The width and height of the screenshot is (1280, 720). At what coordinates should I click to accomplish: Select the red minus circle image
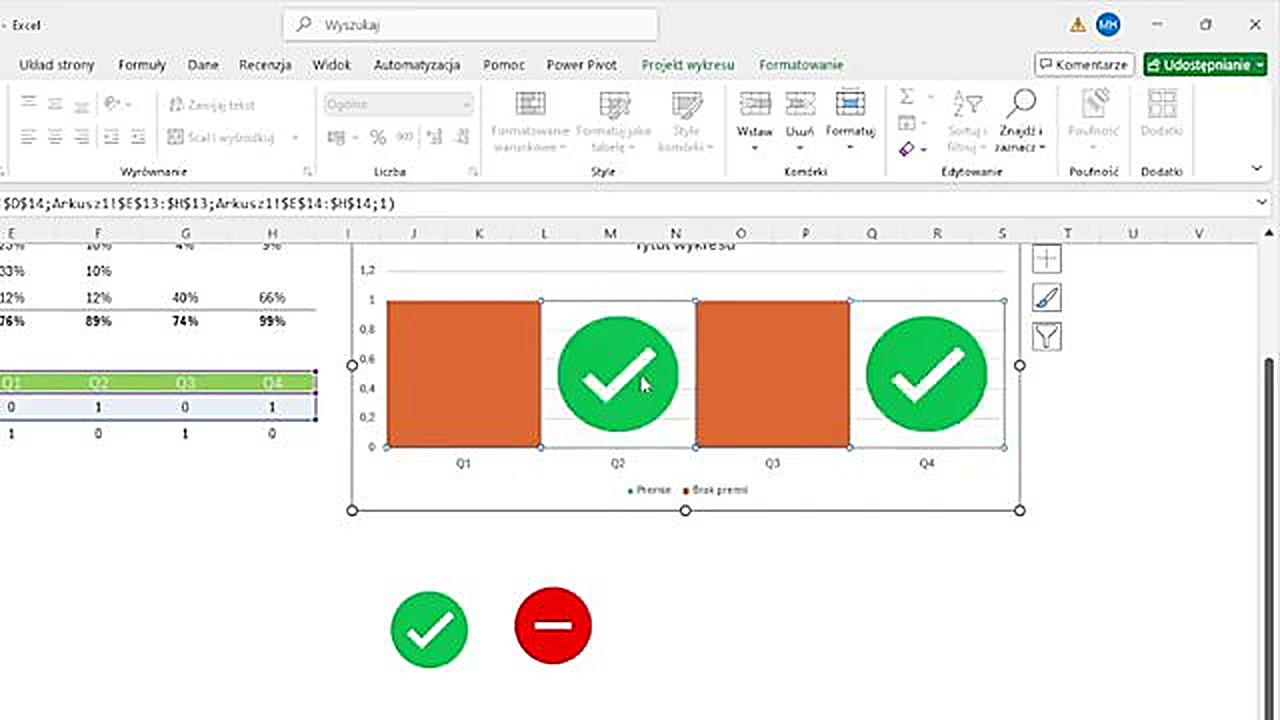[x=553, y=625]
